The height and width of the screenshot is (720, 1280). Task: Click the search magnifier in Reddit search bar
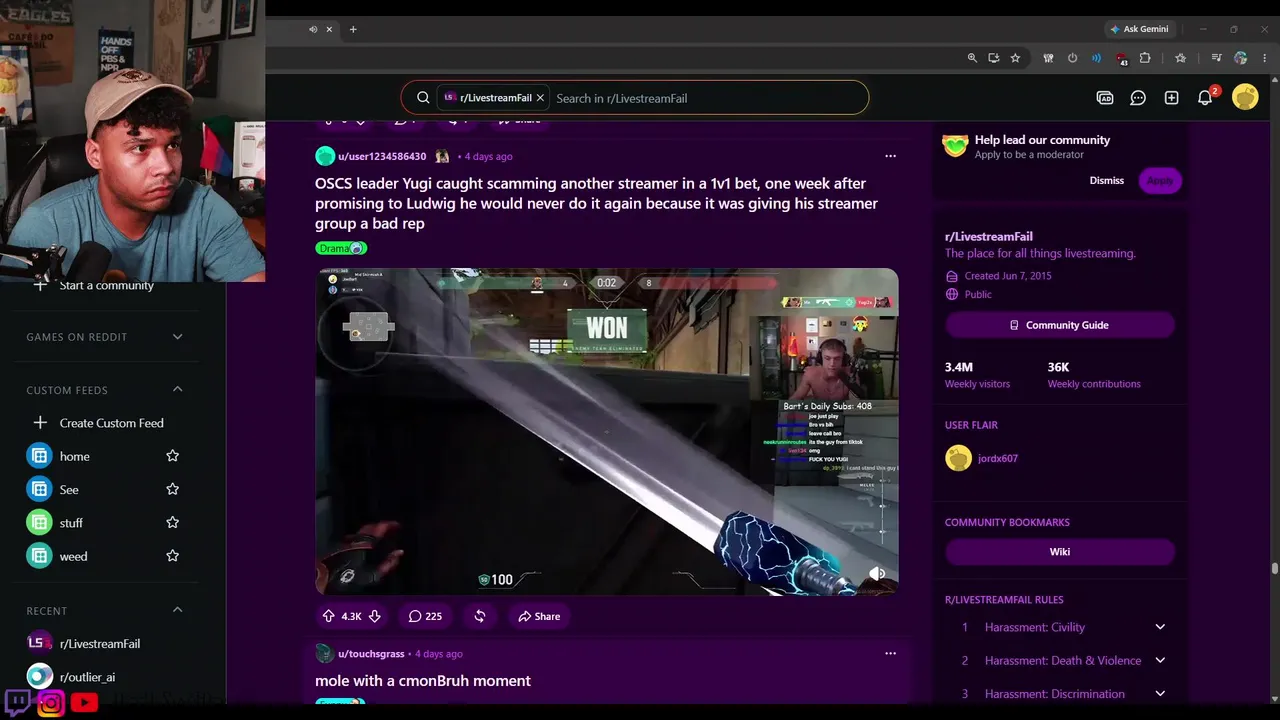tap(423, 98)
